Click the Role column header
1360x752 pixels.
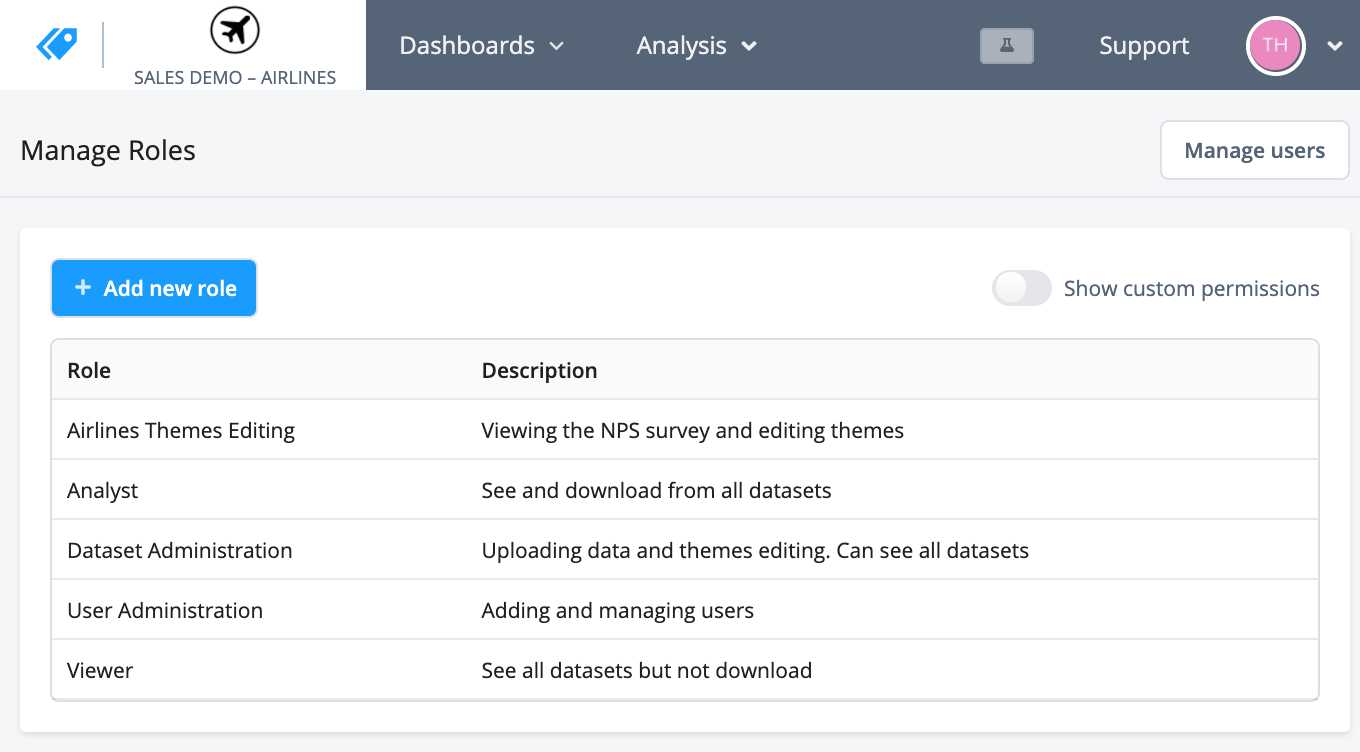point(89,370)
